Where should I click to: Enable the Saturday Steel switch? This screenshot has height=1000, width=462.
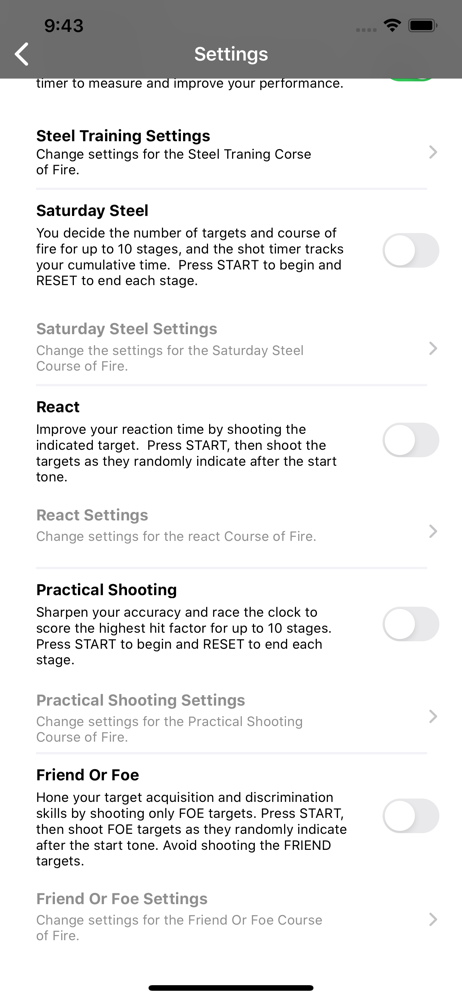click(411, 250)
